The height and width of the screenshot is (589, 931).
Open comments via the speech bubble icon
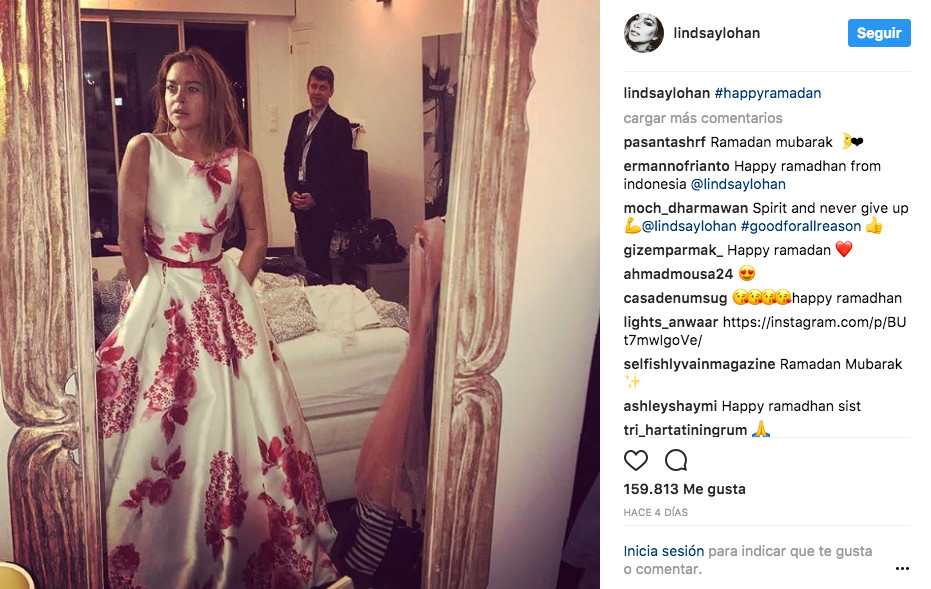point(676,460)
